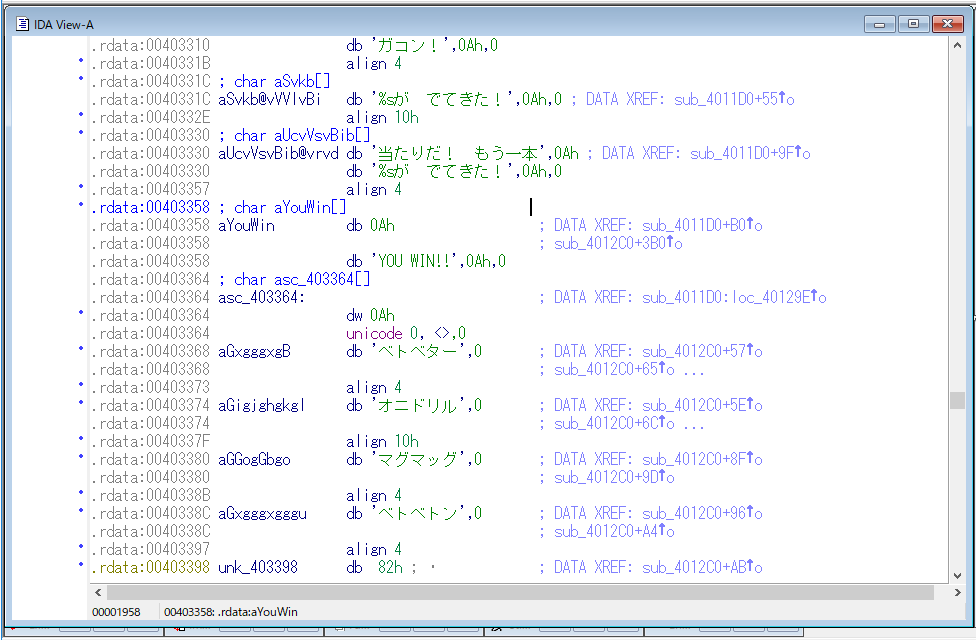Viewport: 976px width, 640px height.
Task: Select the asc_403364: label
Action: pos(261,297)
